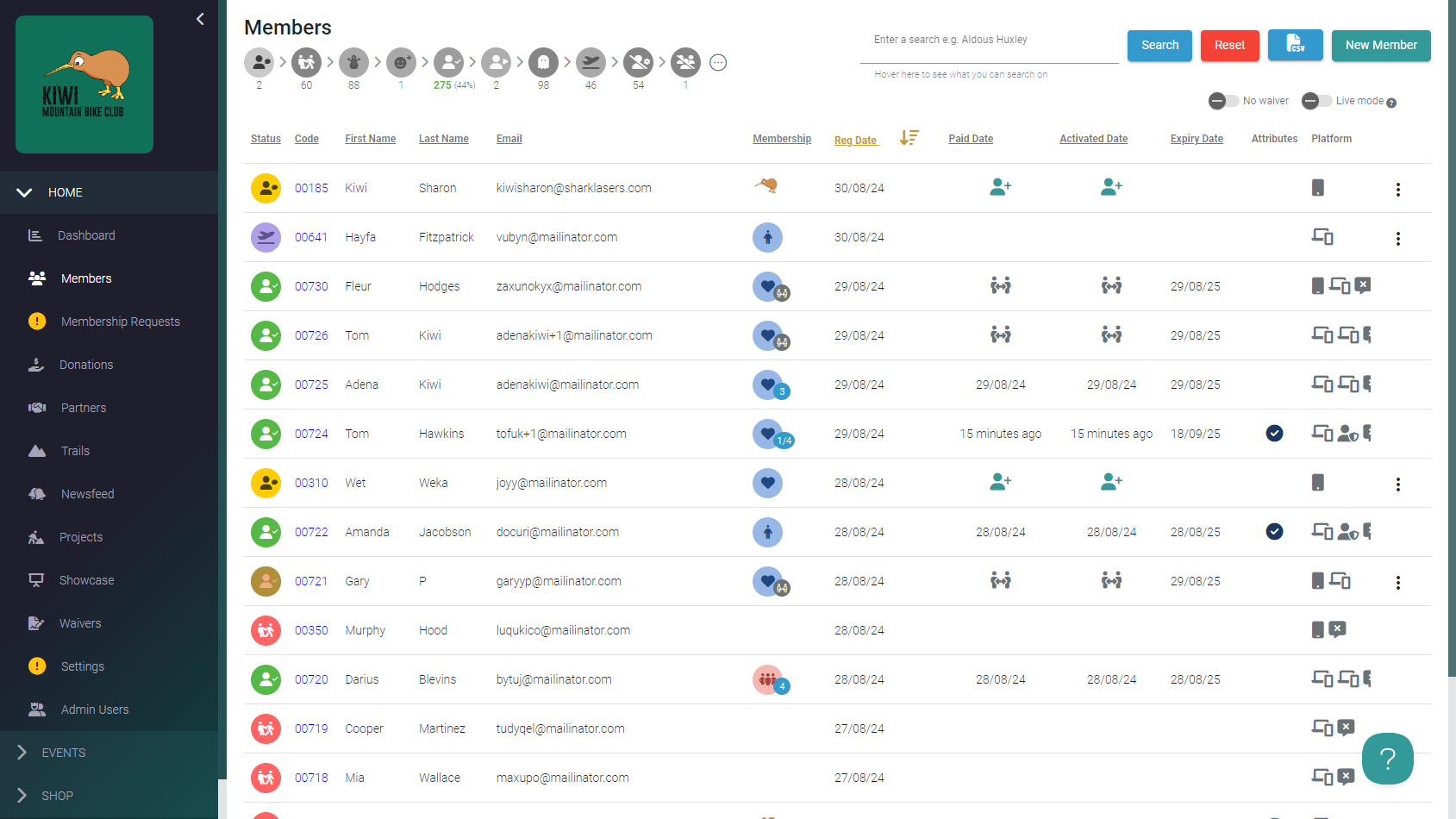Collapse the HOME section in sidebar

(x=109, y=192)
